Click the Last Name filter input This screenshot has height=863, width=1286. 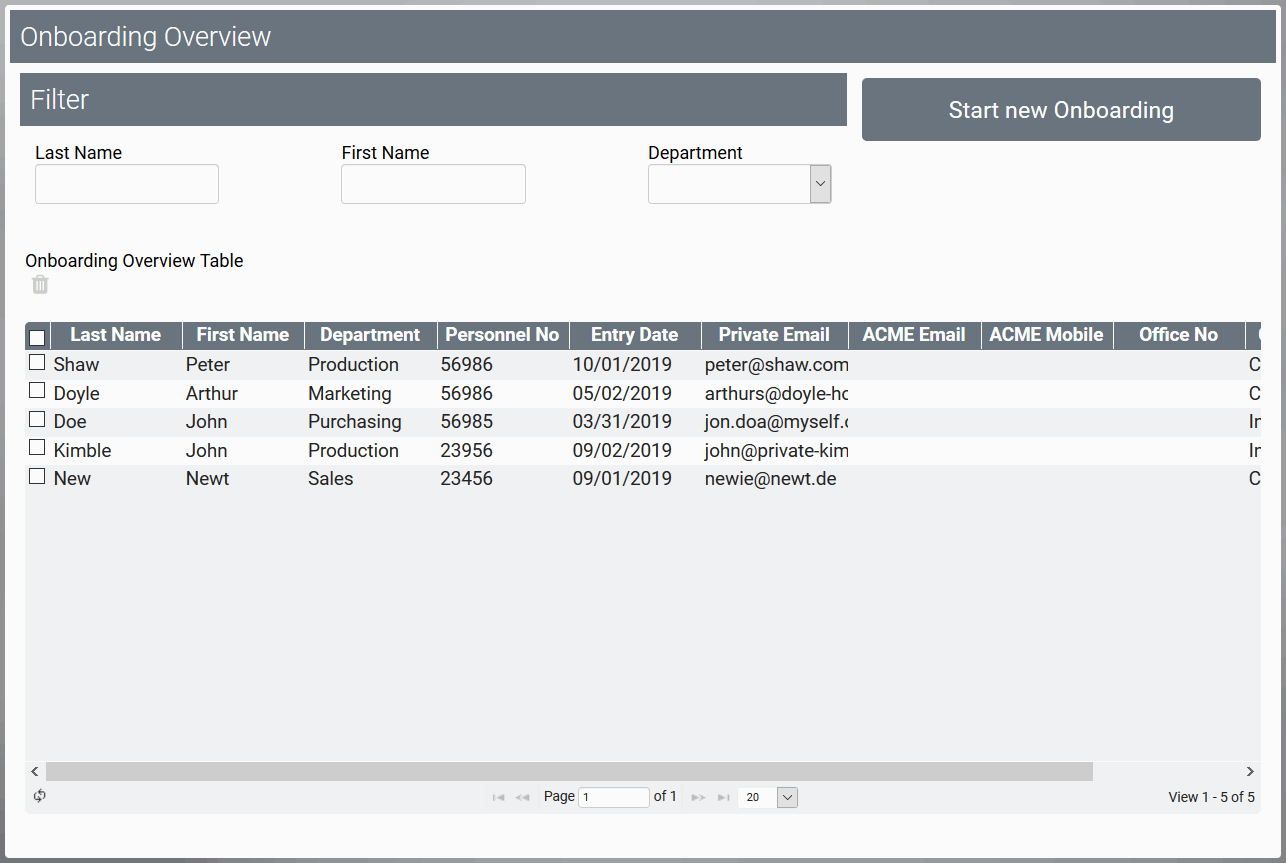(127, 184)
